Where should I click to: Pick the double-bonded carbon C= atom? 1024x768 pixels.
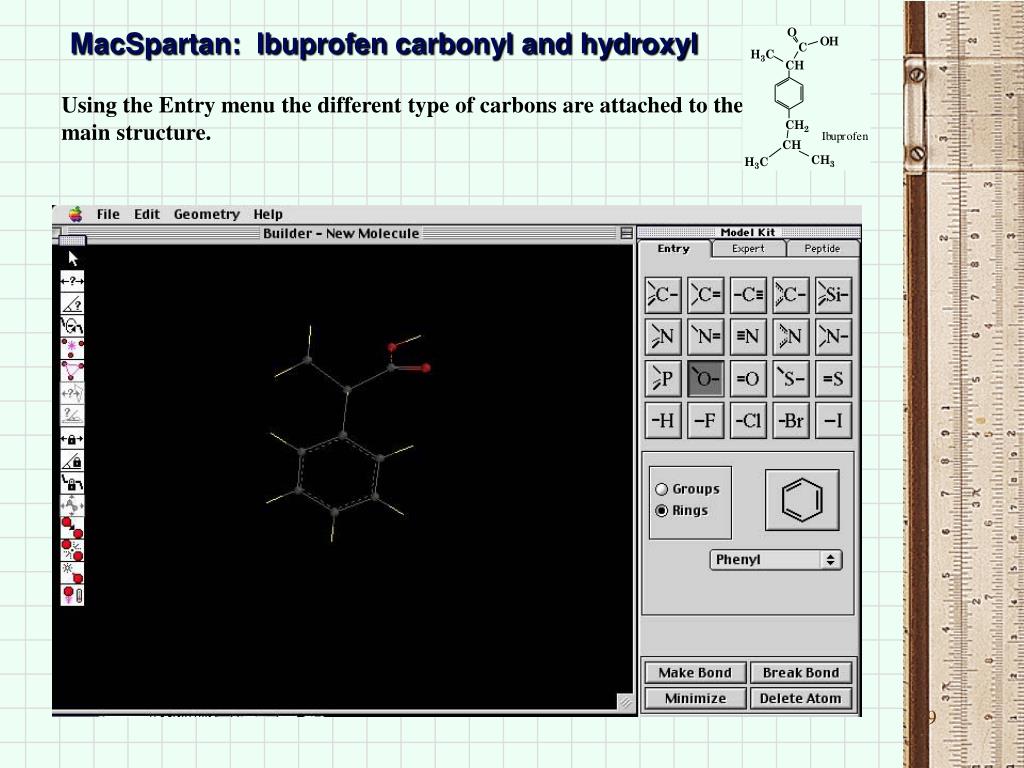point(706,295)
